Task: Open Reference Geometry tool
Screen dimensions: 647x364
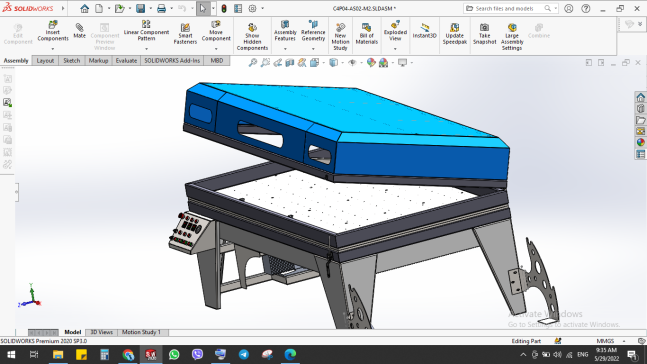Action: (x=313, y=31)
